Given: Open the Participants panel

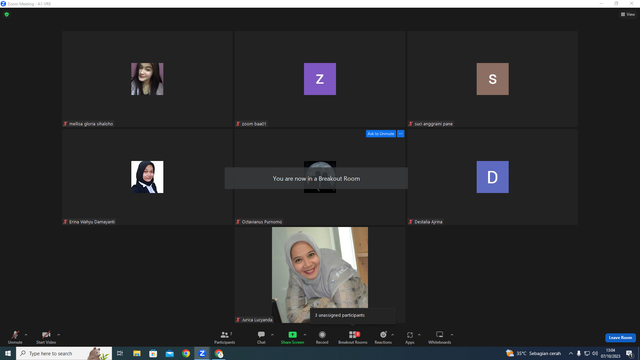Looking at the screenshot, I should click(224, 337).
